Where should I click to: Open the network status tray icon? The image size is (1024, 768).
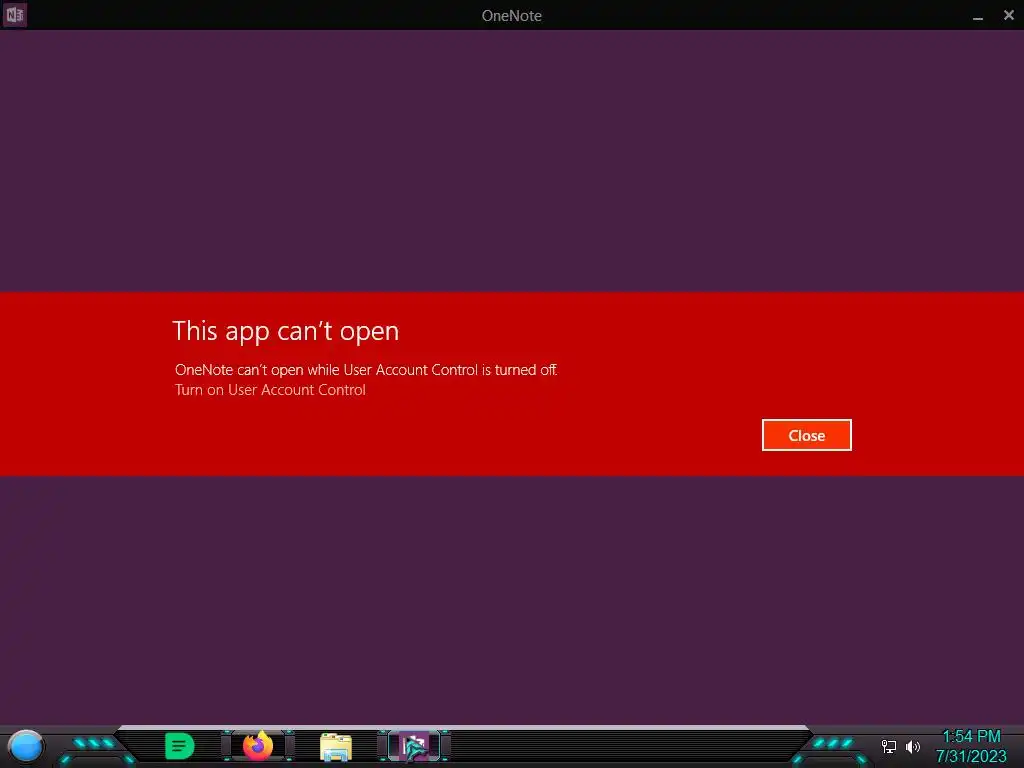coord(888,746)
